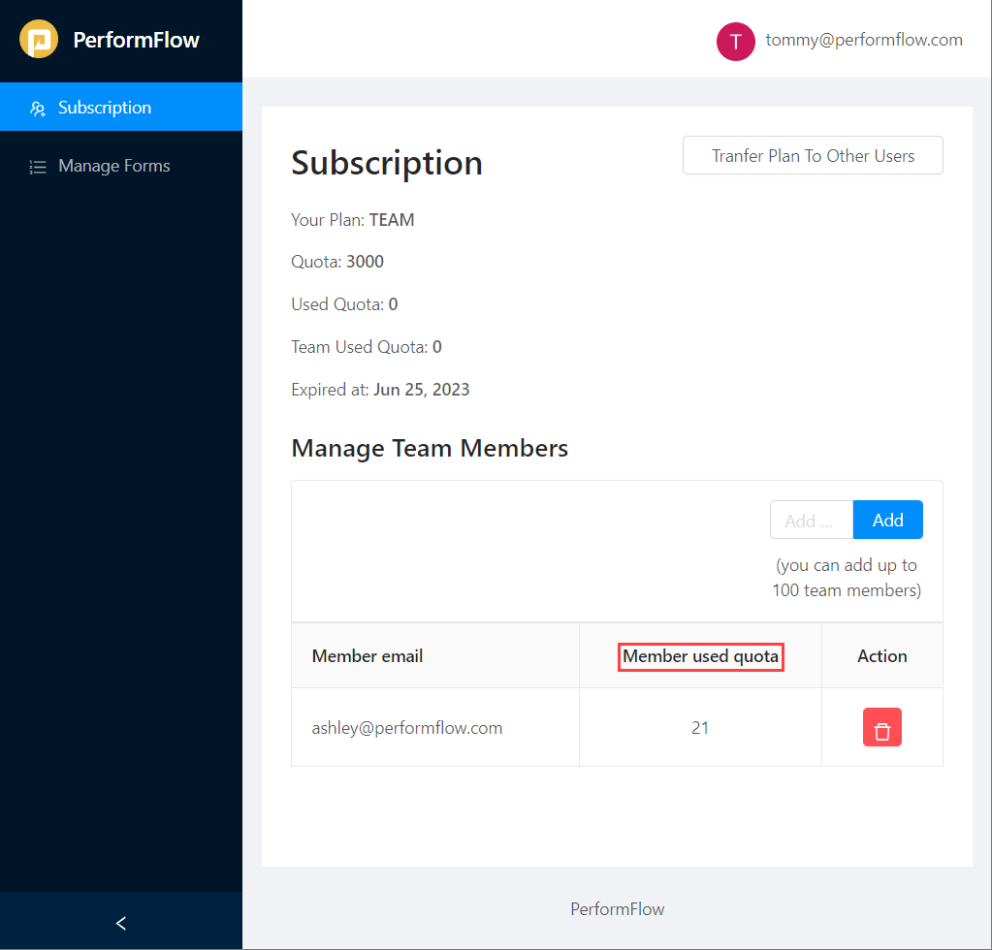Click the delete action icon in the table
The image size is (992, 950).
click(x=881, y=727)
